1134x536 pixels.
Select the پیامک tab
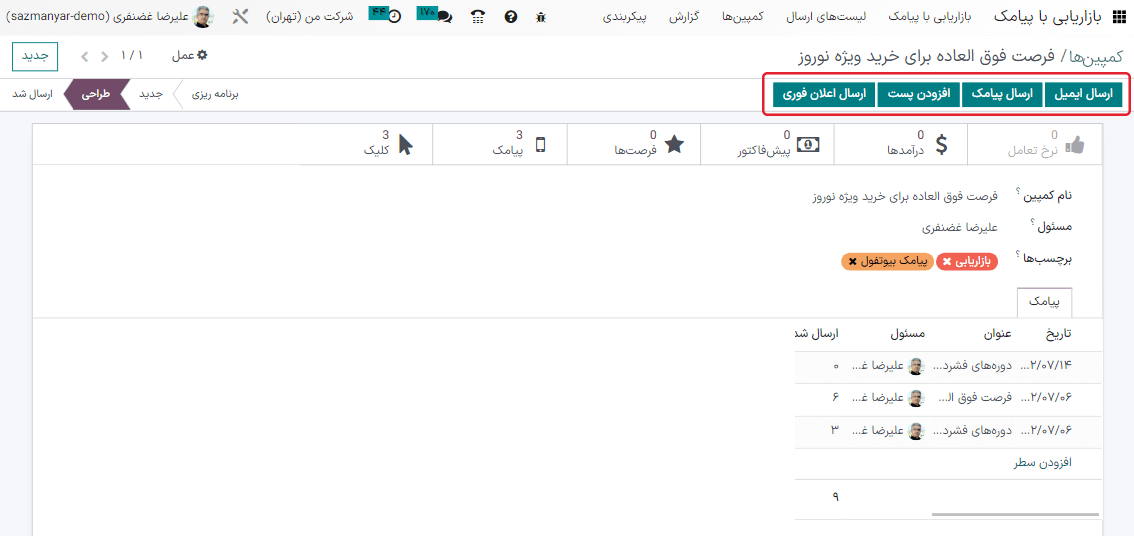(x=1044, y=301)
